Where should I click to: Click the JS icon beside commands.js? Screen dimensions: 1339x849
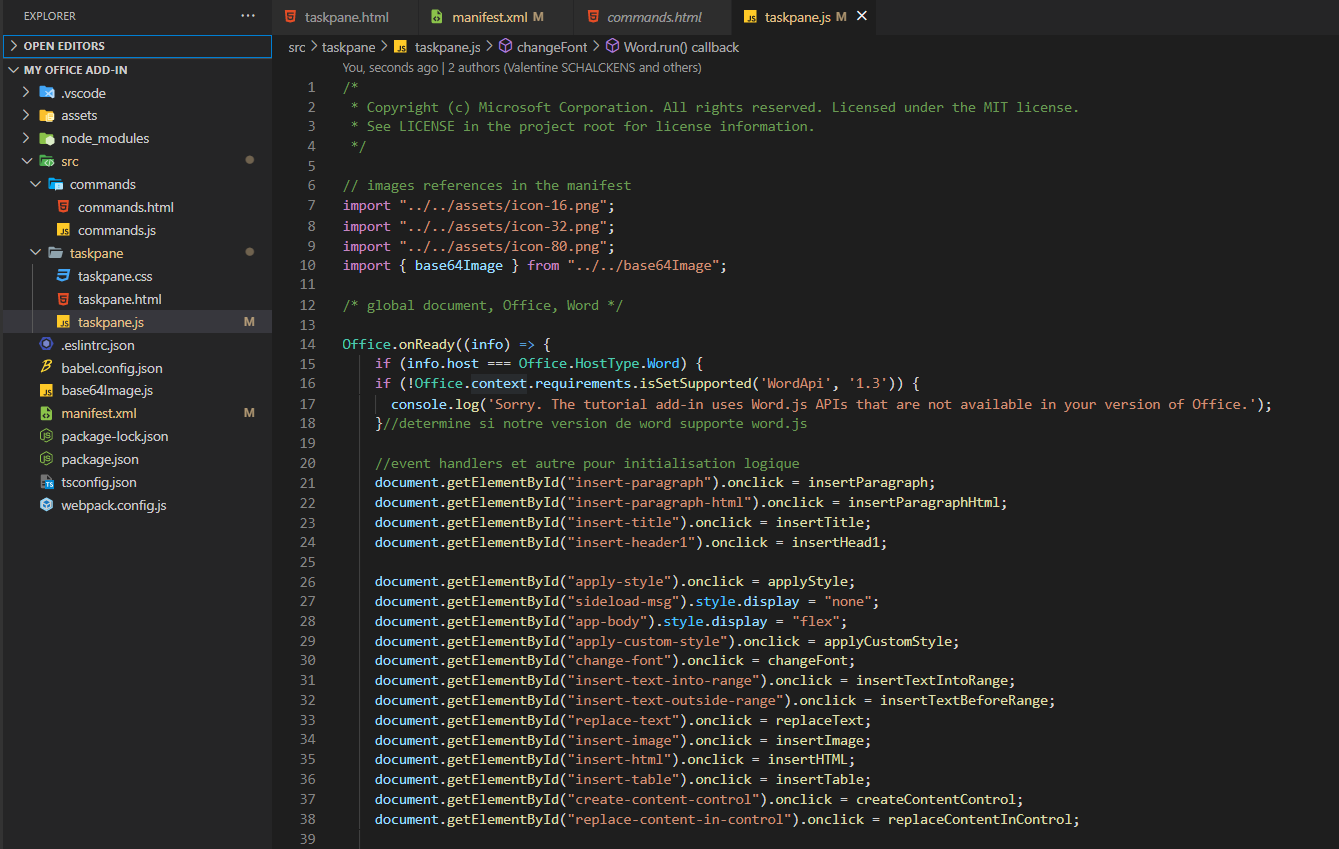point(63,231)
